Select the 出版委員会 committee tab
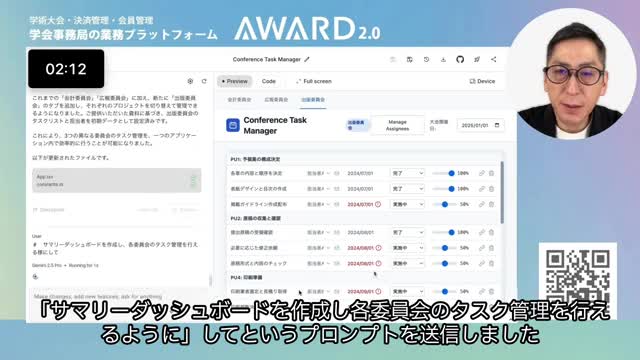 coord(313,100)
